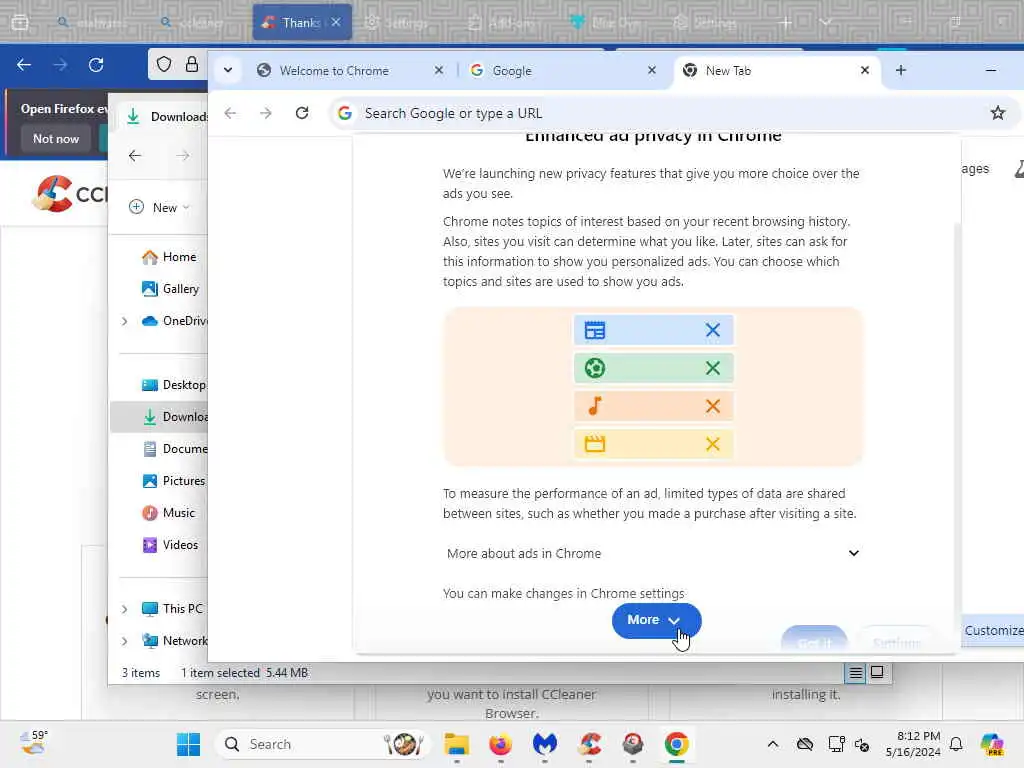Image resolution: width=1024 pixels, height=768 pixels.
Task: Click Firefox shield tracking protection icon
Action: click(x=164, y=64)
